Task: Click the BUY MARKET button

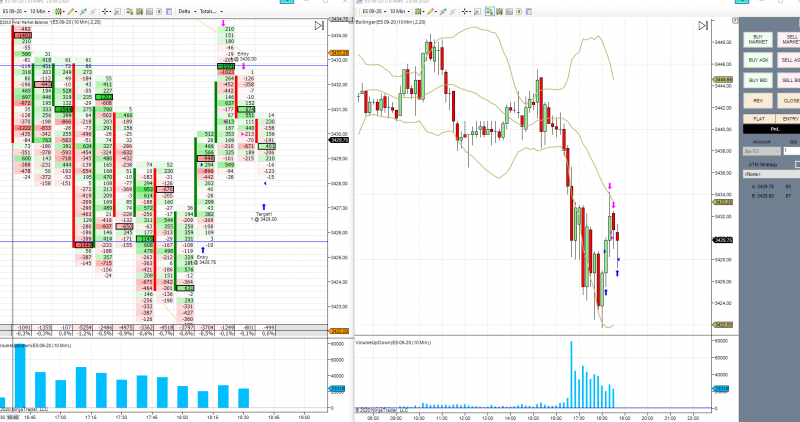Action: (758, 39)
